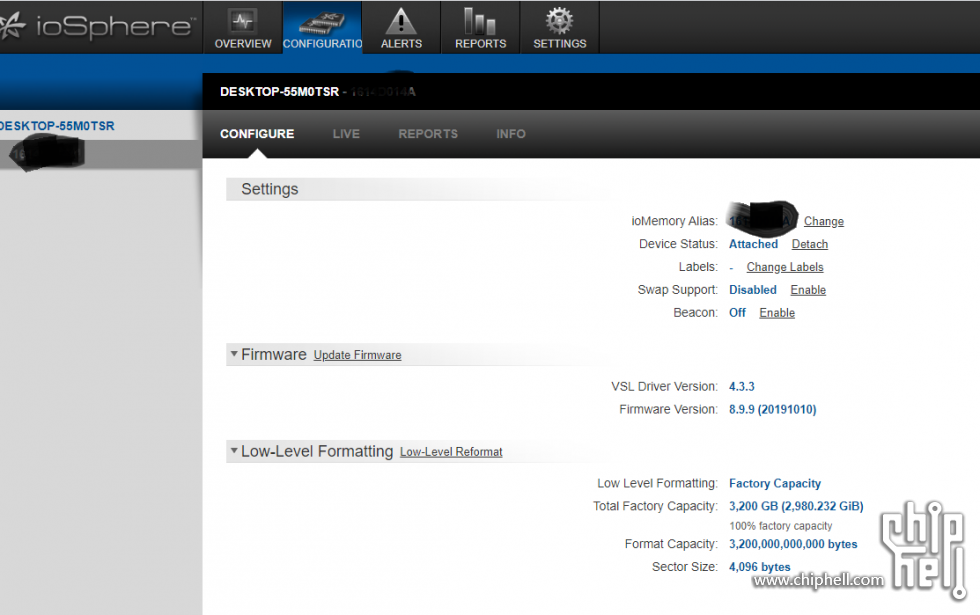Click the Factory Capacity value
This screenshot has width=980, height=615.
click(775, 483)
